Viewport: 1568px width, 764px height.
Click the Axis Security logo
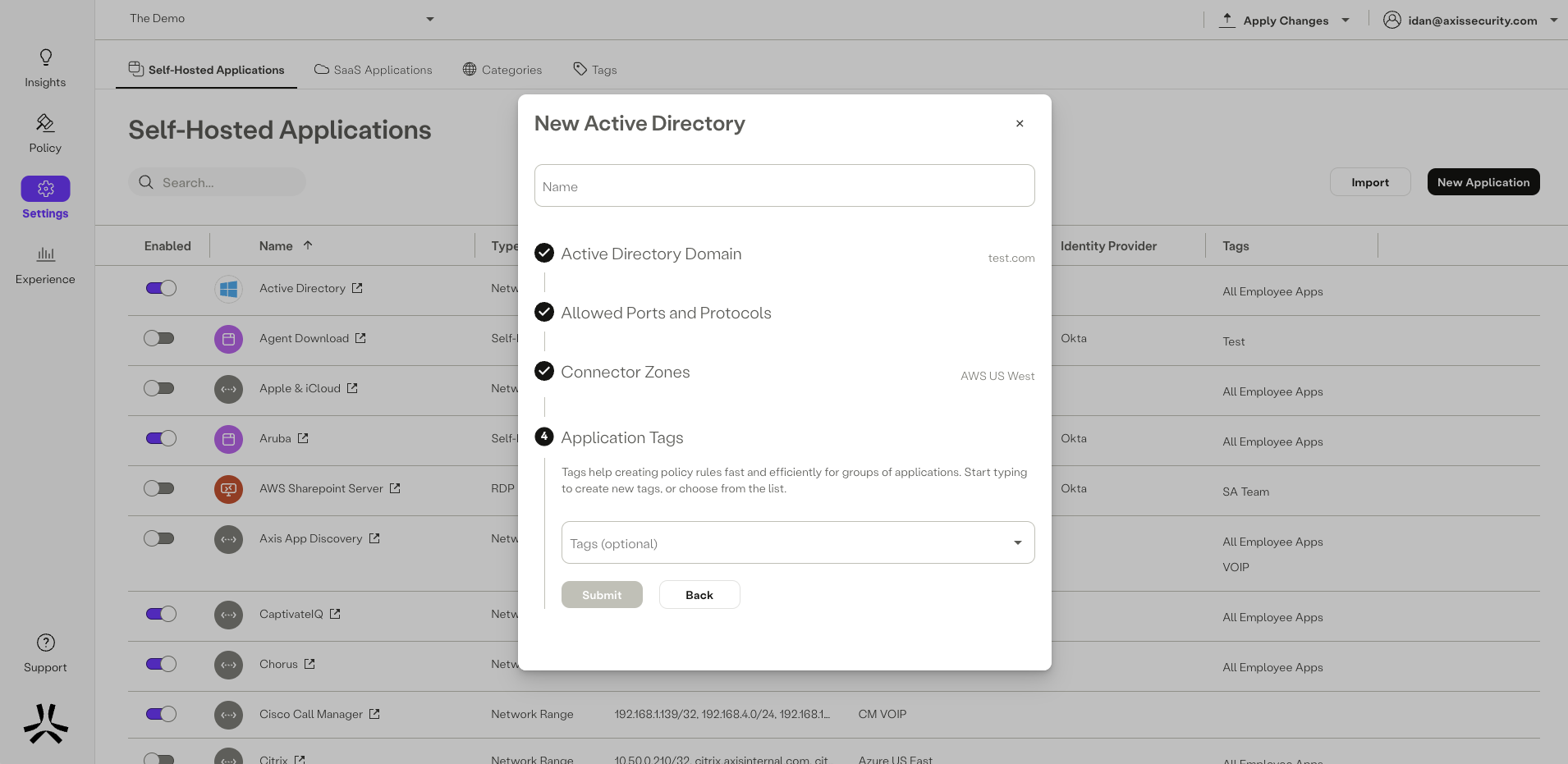[46, 724]
